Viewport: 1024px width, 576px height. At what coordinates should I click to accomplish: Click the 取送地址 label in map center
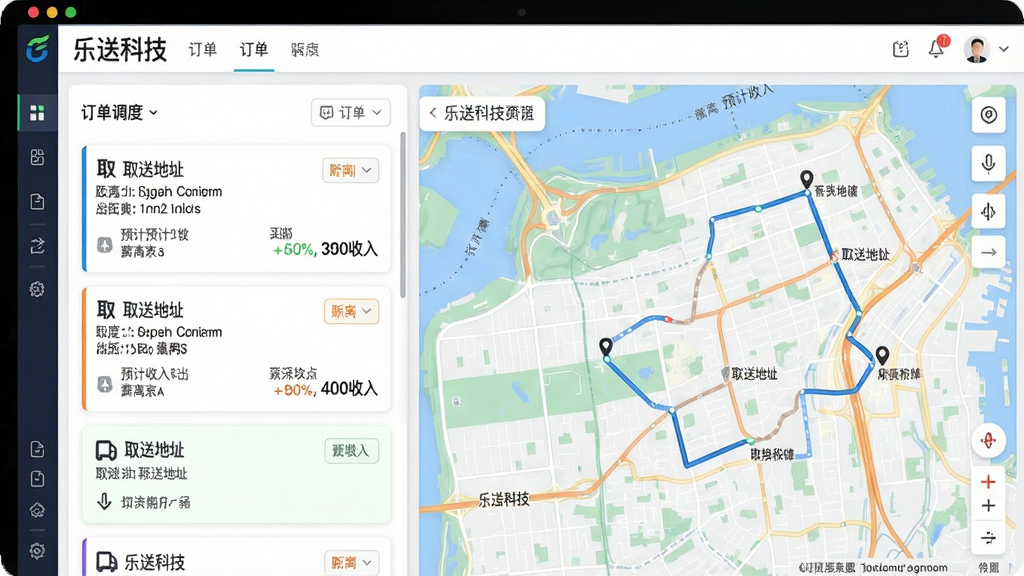pyautogui.click(x=754, y=374)
